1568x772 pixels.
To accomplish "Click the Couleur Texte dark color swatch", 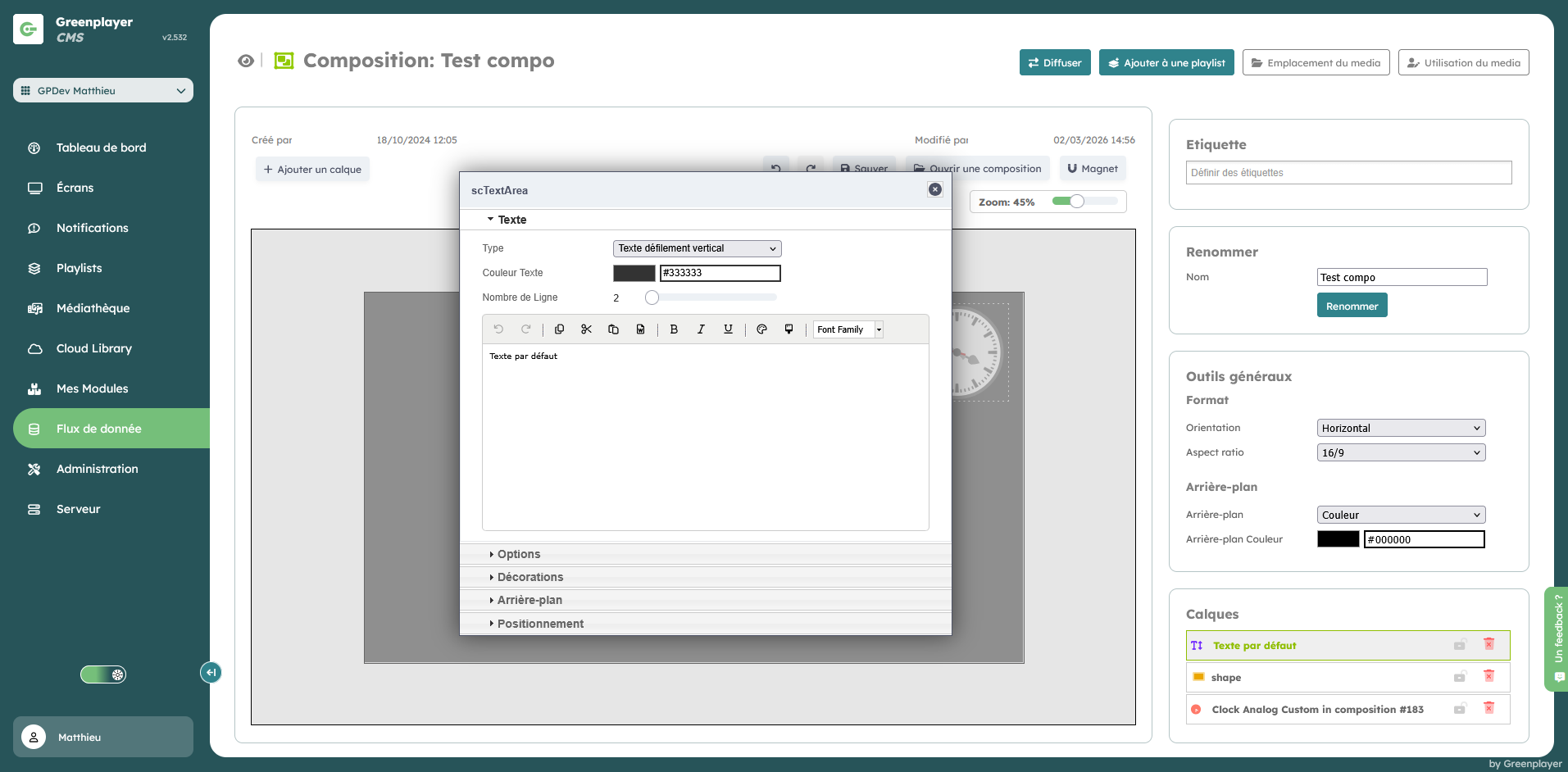I will pyautogui.click(x=634, y=273).
